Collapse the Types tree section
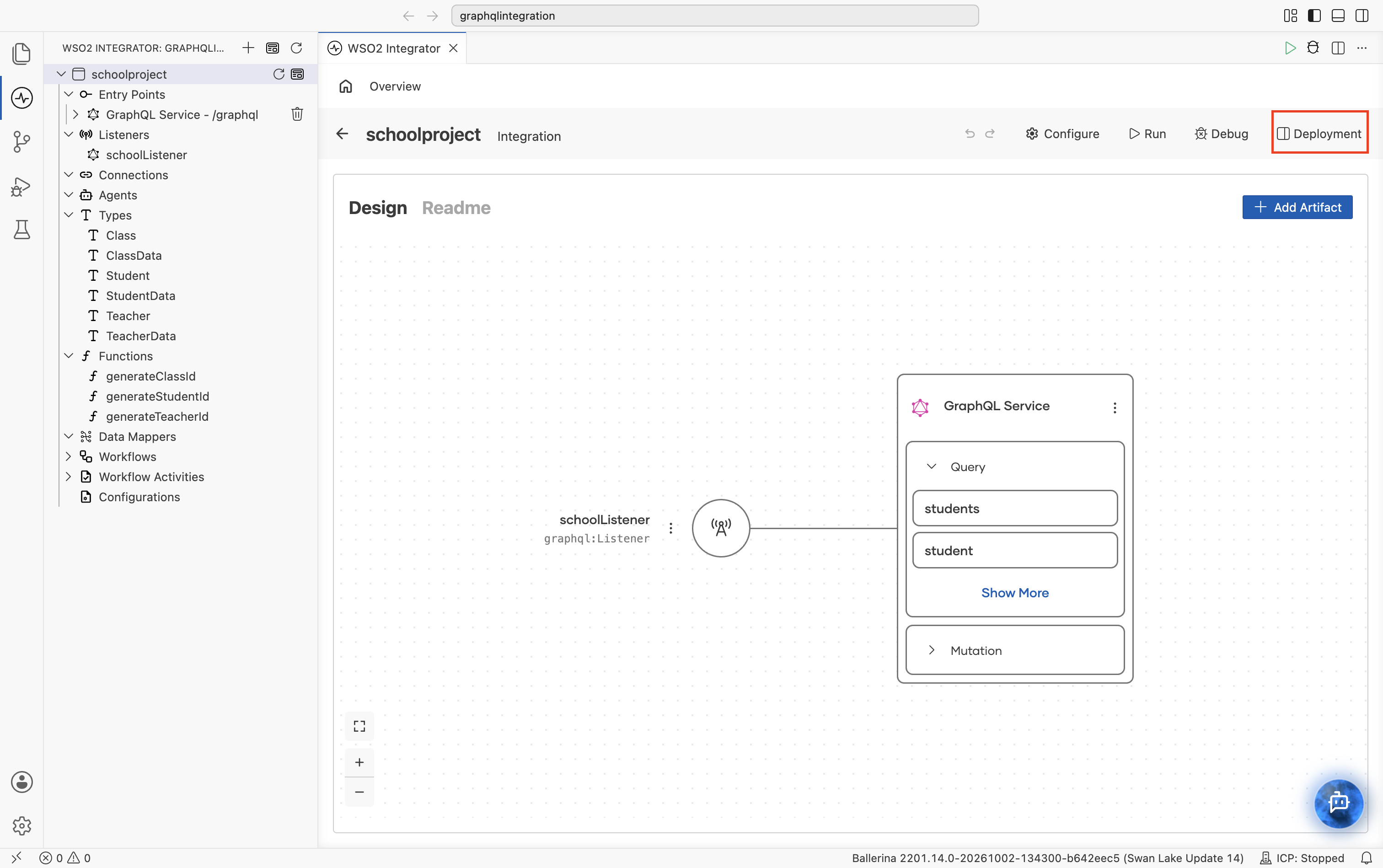This screenshot has height=868, width=1383. [x=68, y=214]
